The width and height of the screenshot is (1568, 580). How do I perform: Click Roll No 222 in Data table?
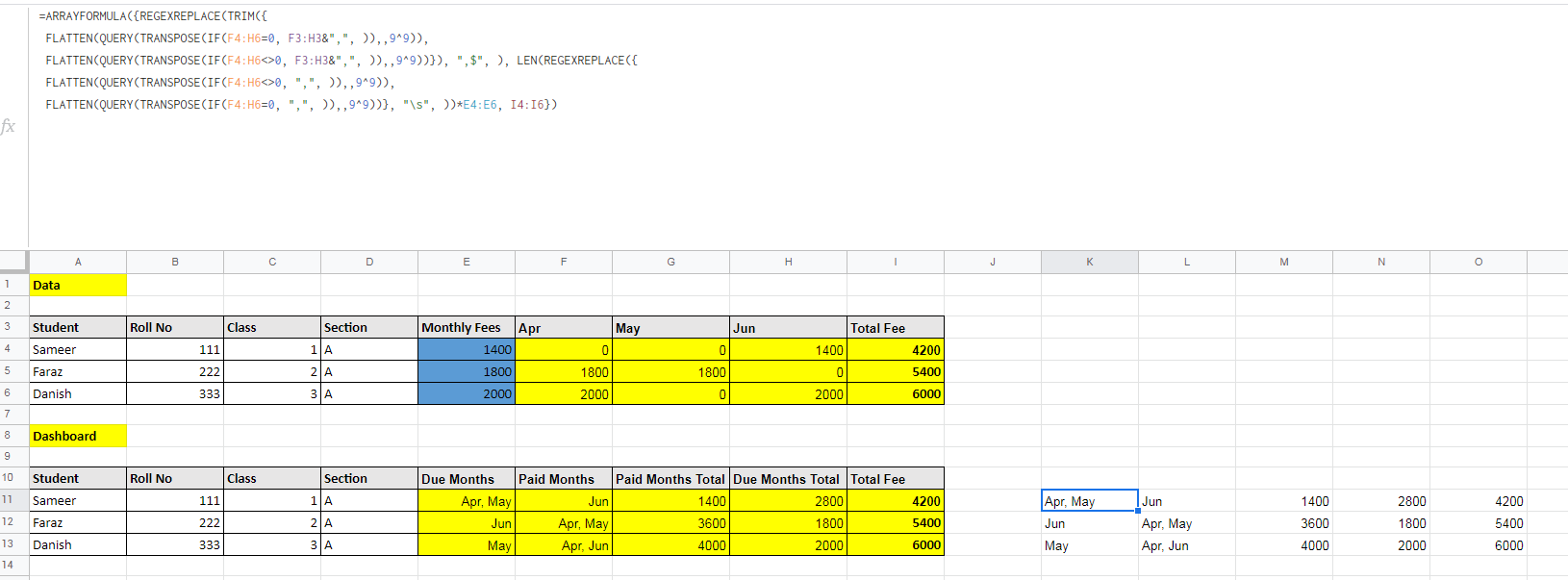[175, 372]
